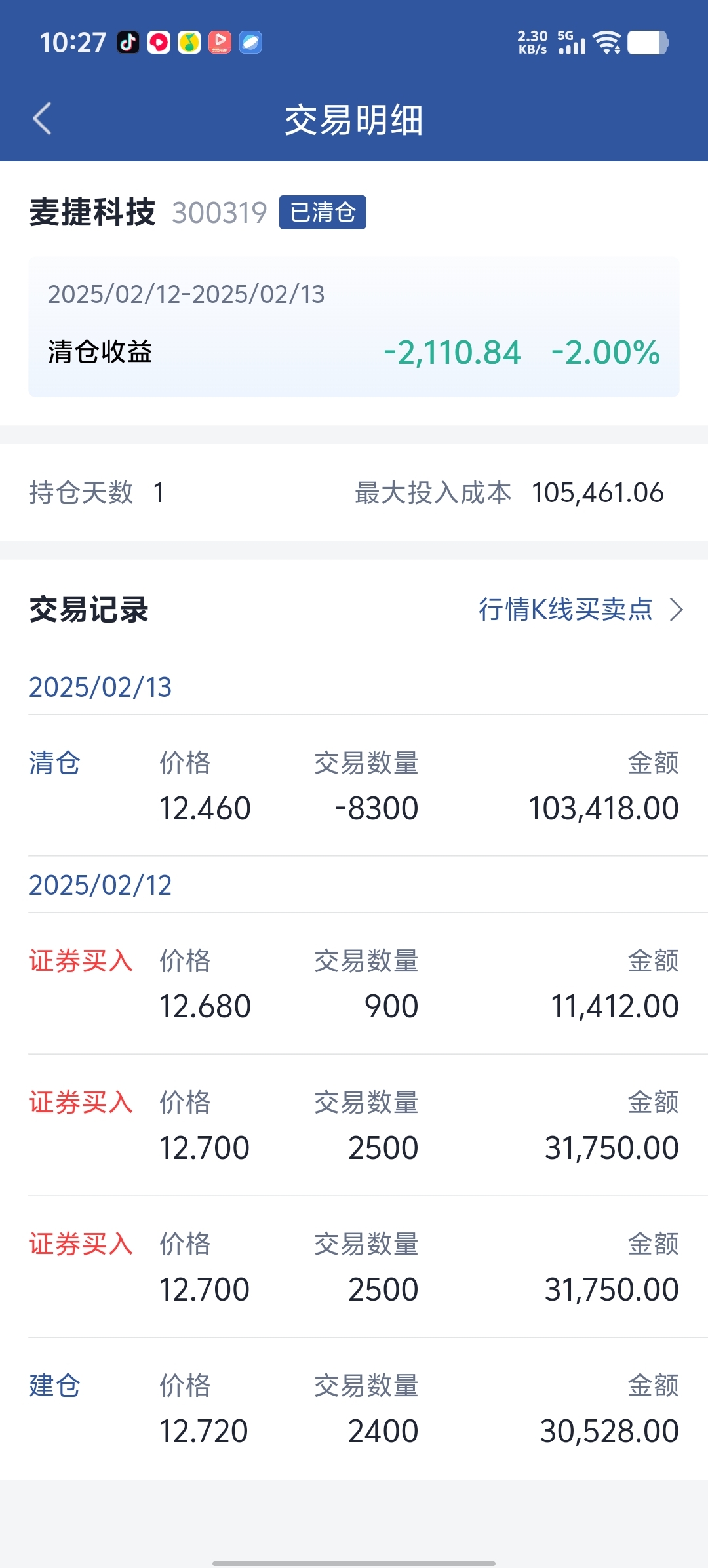Tap the battery indicator icon
Viewport: 708px width, 1568px height.
pos(648,43)
